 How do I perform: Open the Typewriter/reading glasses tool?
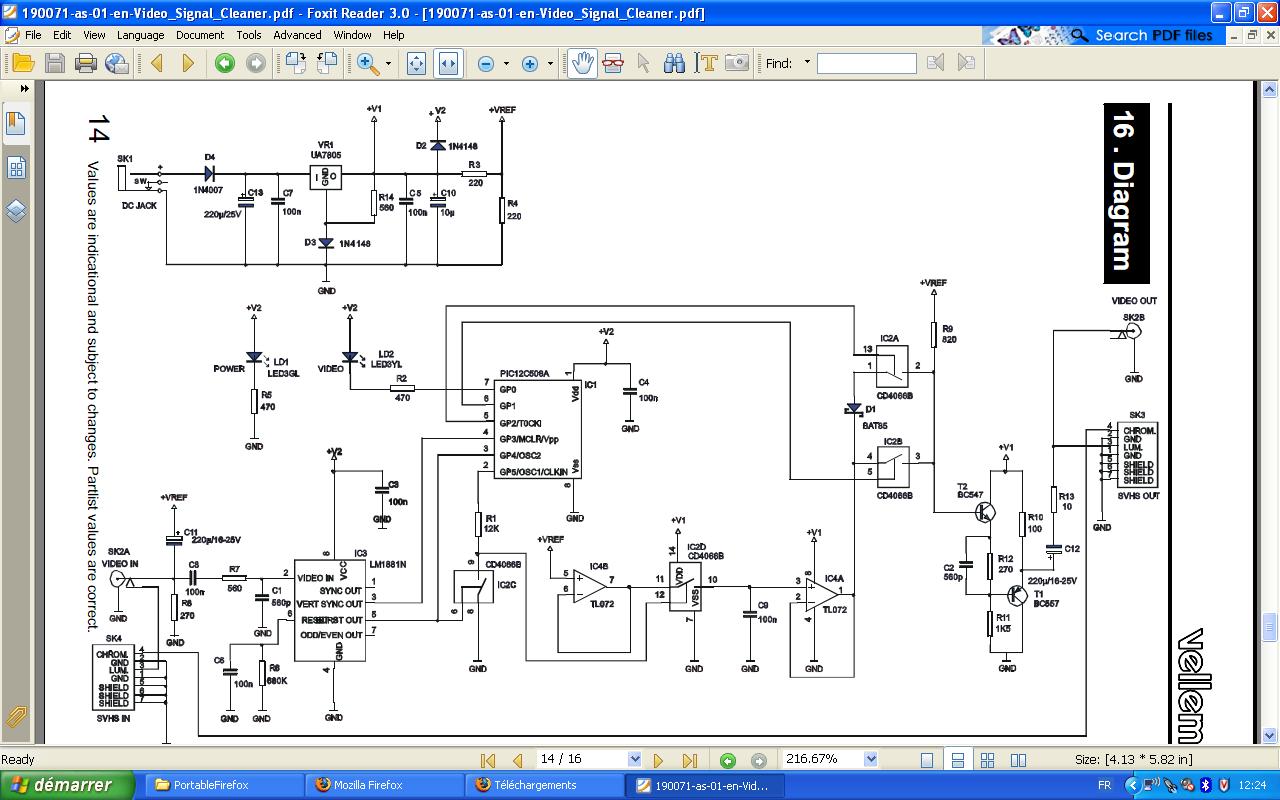click(613, 63)
